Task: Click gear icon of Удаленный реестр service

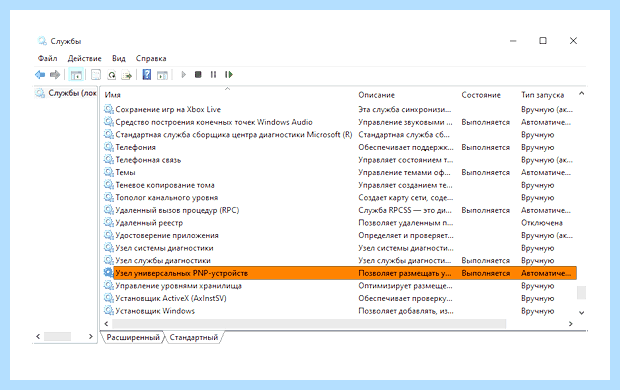Action: point(109,223)
